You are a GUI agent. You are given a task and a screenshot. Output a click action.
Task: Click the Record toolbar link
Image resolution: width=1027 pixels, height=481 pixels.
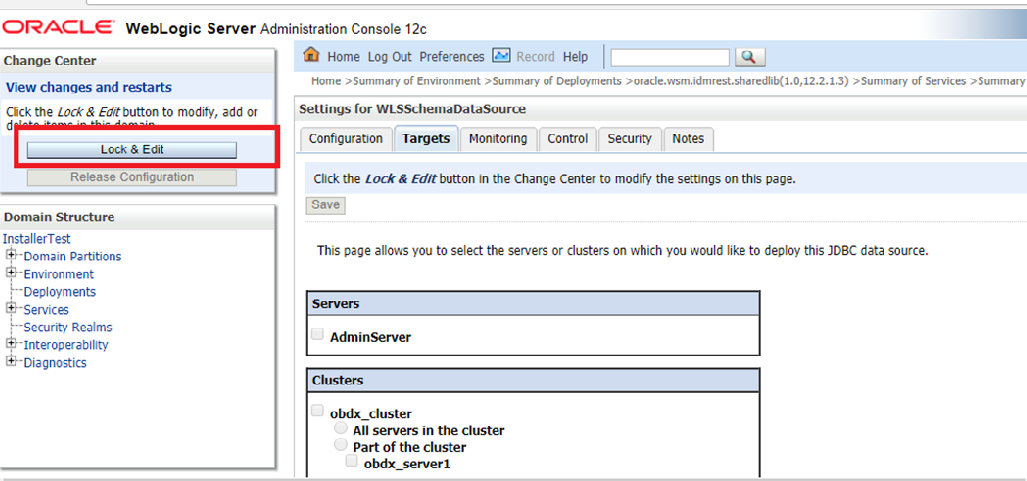pos(535,57)
